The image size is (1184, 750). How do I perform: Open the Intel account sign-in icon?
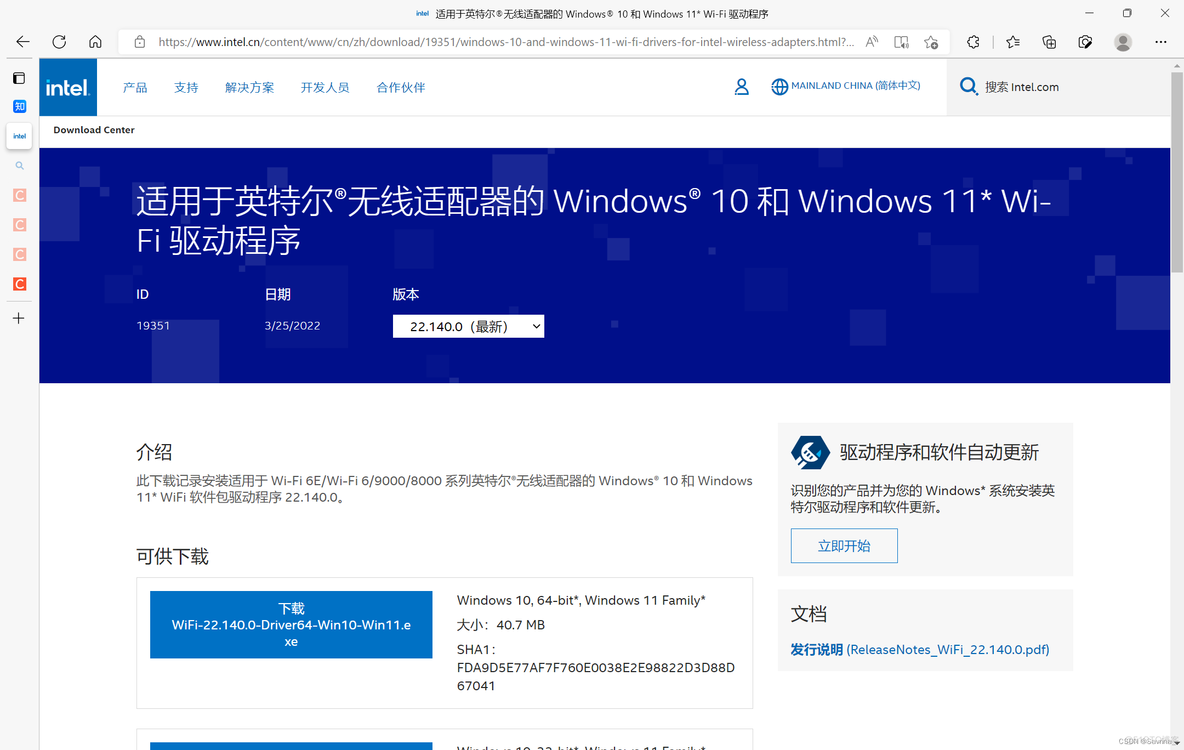pyautogui.click(x=742, y=87)
